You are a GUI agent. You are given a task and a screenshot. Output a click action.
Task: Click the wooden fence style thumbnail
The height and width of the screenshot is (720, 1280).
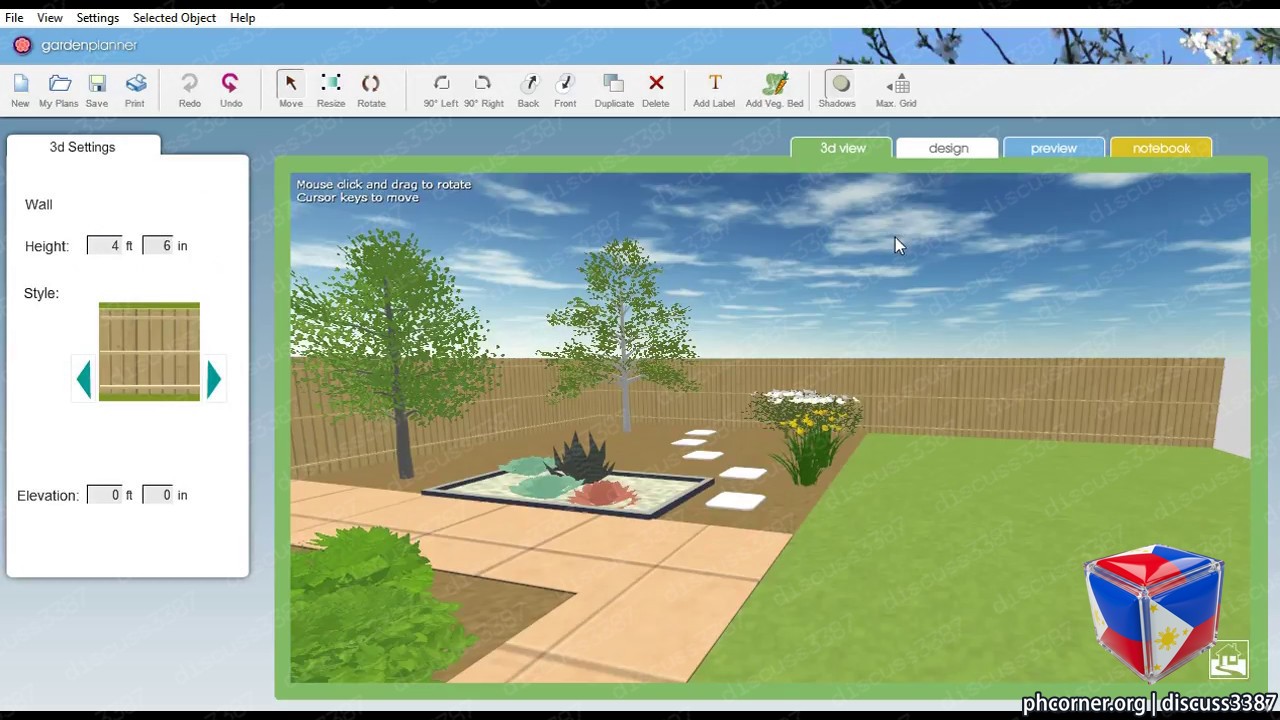(x=149, y=351)
